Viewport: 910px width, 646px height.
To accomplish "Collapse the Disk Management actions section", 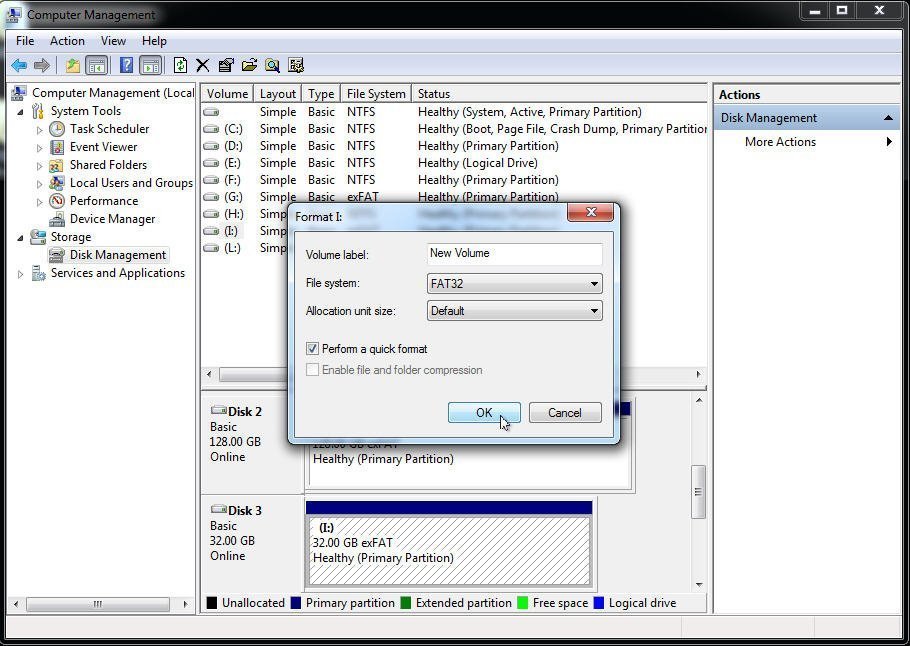I will point(888,118).
